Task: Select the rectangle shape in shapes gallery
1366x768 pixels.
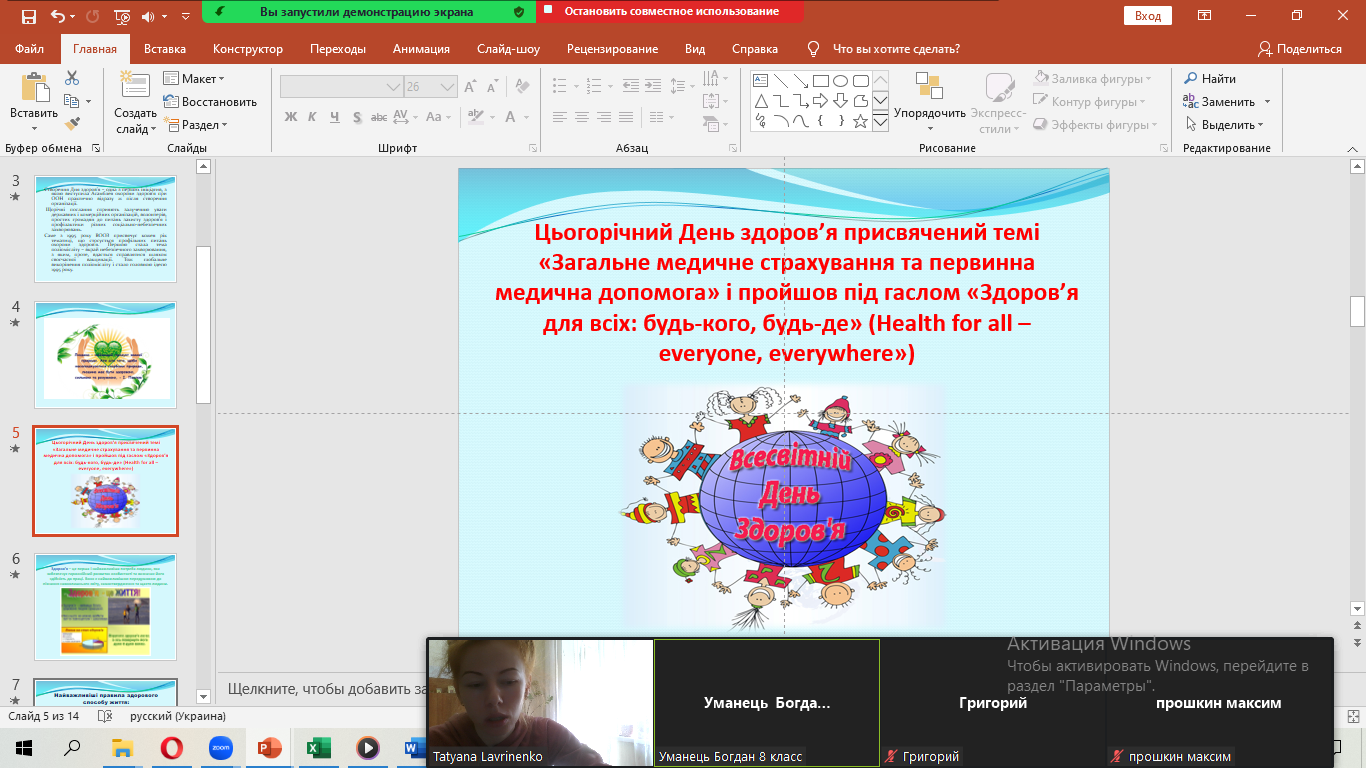Action: pos(820,81)
